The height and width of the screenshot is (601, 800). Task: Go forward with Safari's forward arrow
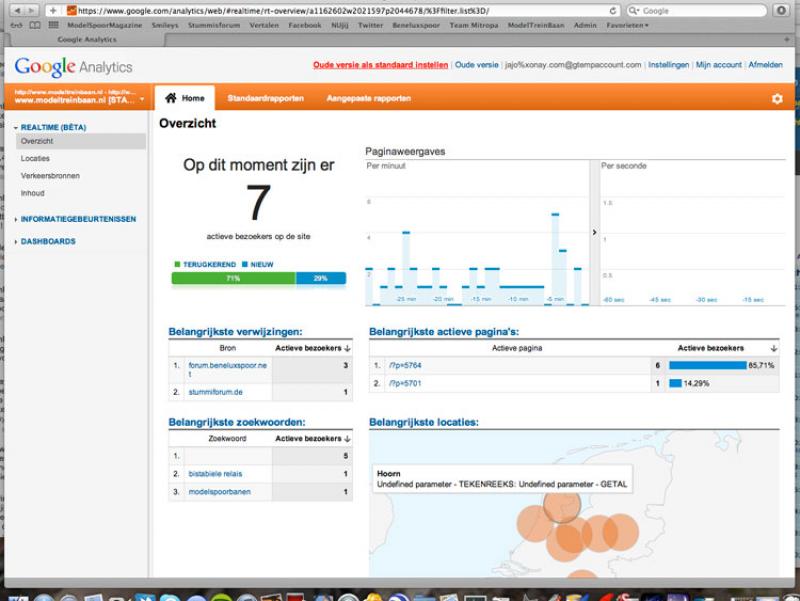click(31, 11)
